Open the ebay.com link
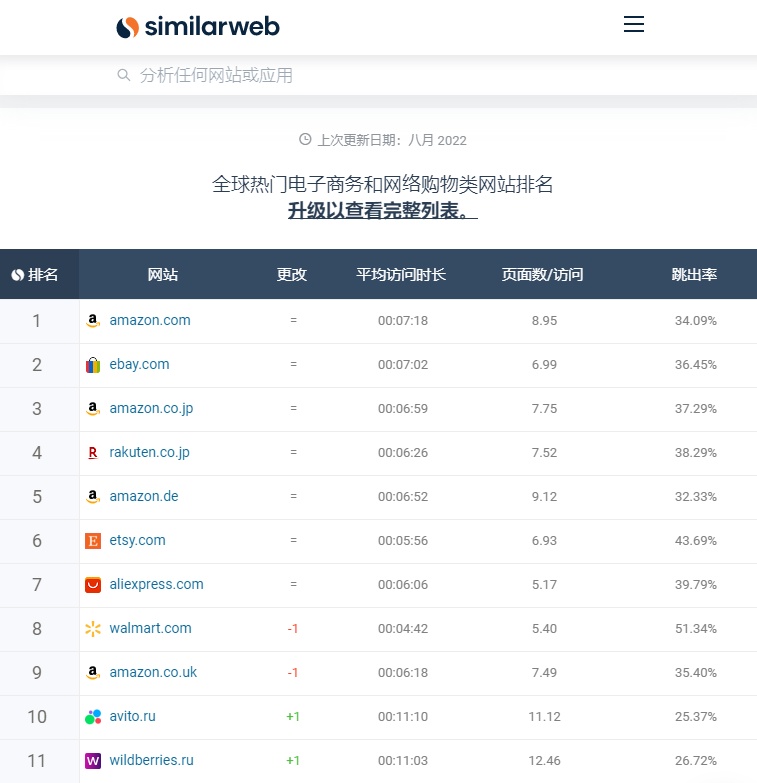757x783 pixels. click(x=139, y=365)
